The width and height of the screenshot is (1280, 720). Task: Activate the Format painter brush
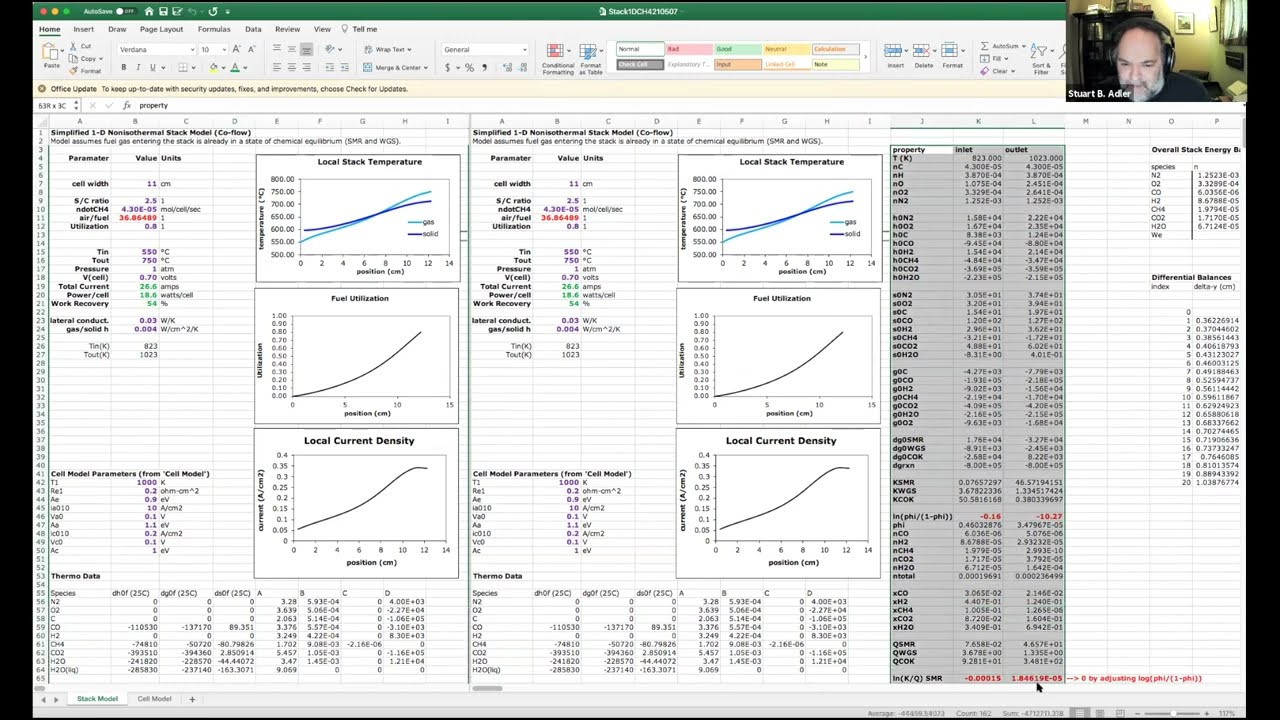tap(85, 71)
